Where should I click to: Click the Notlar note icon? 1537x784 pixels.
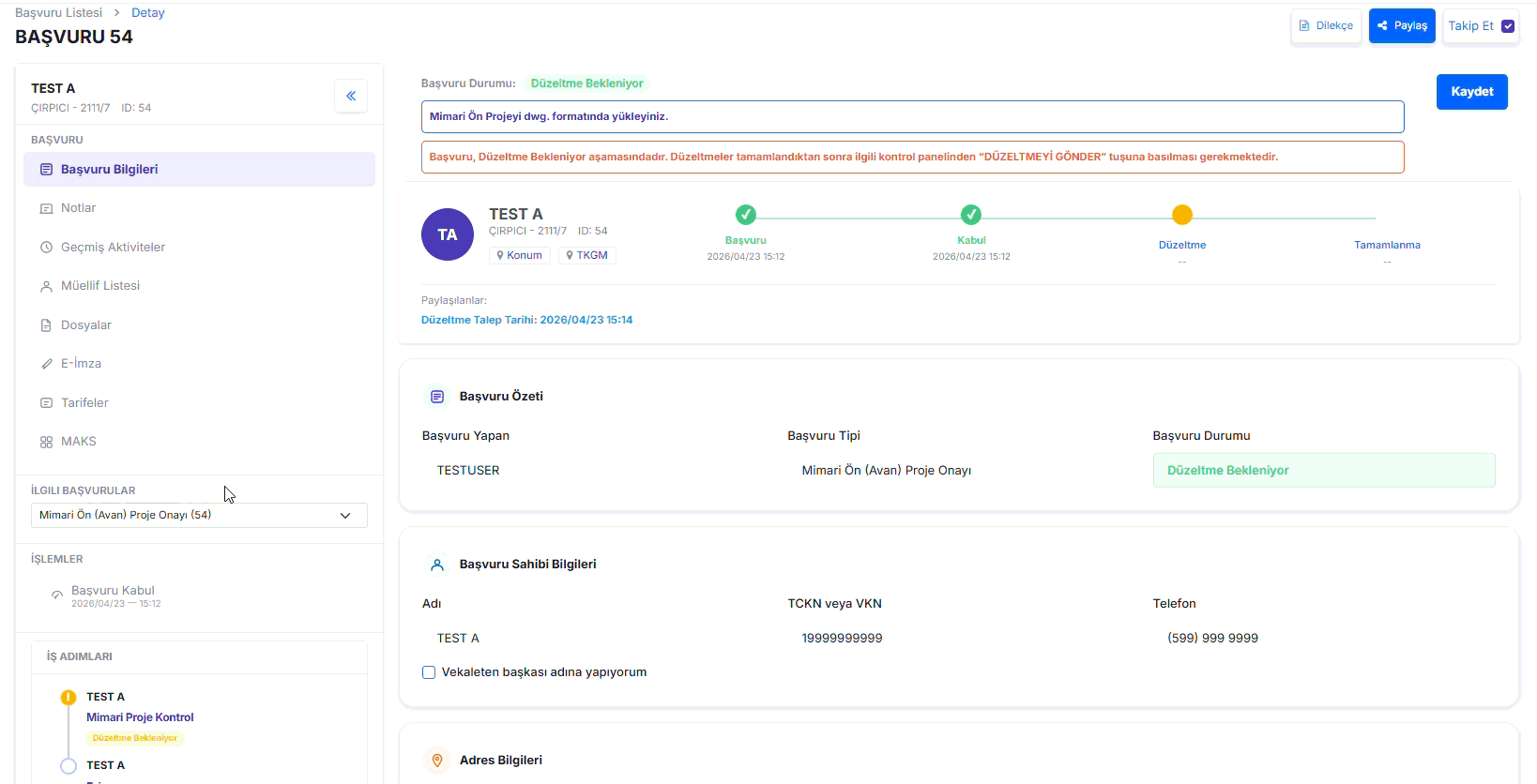tap(46, 208)
